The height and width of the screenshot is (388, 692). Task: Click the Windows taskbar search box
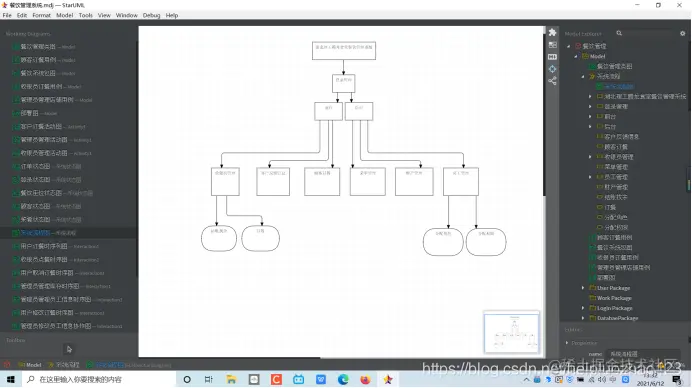point(99,379)
